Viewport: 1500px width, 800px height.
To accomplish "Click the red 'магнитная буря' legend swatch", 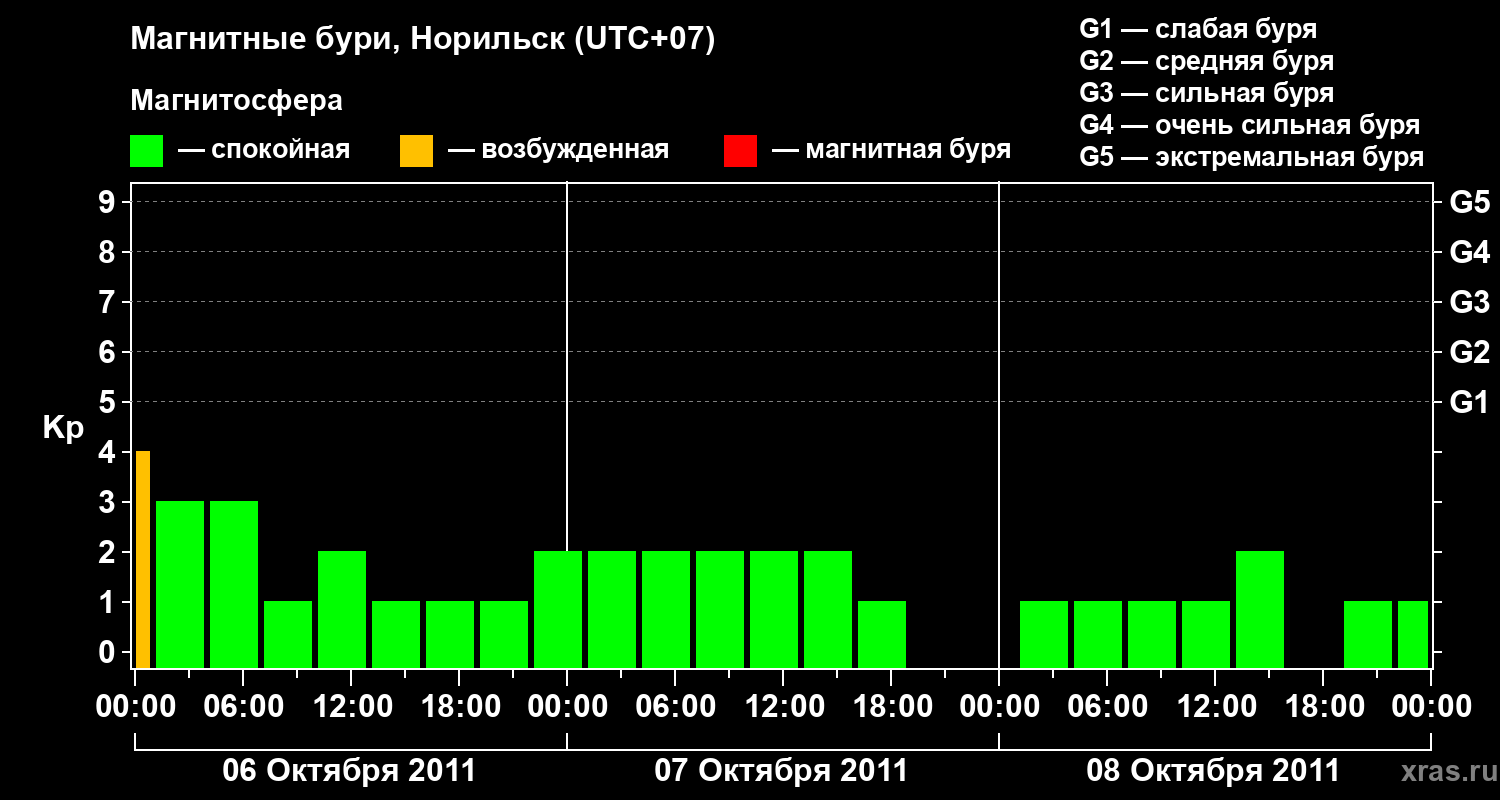I will [740, 150].
